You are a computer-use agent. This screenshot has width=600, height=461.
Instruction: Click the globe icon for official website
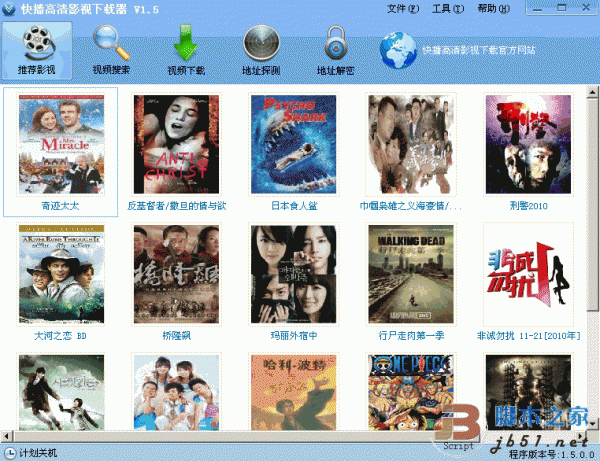(x=398, y=50)
